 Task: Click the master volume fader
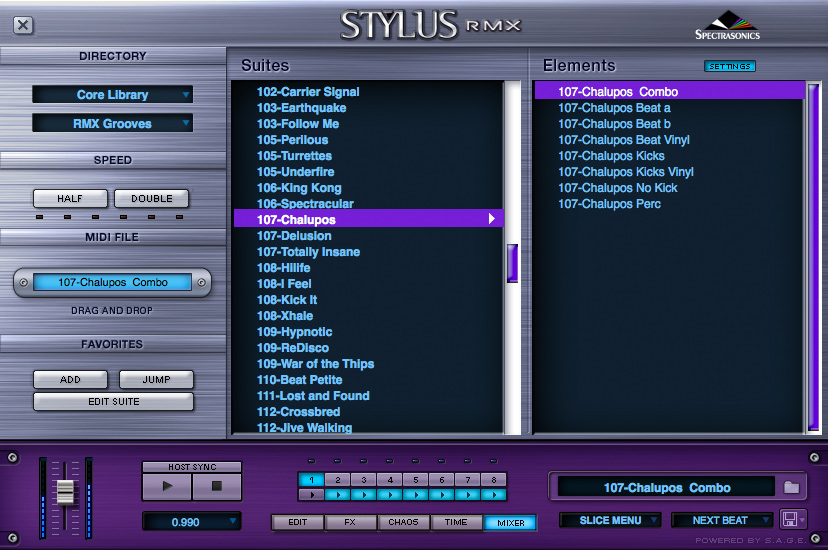(x=66, y=491)
